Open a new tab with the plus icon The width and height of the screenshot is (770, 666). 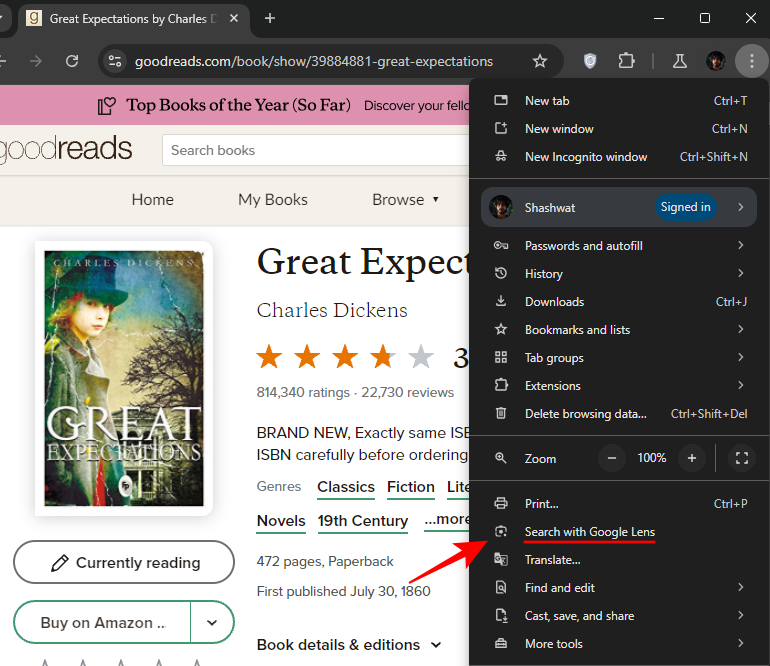tap(270, 18)
